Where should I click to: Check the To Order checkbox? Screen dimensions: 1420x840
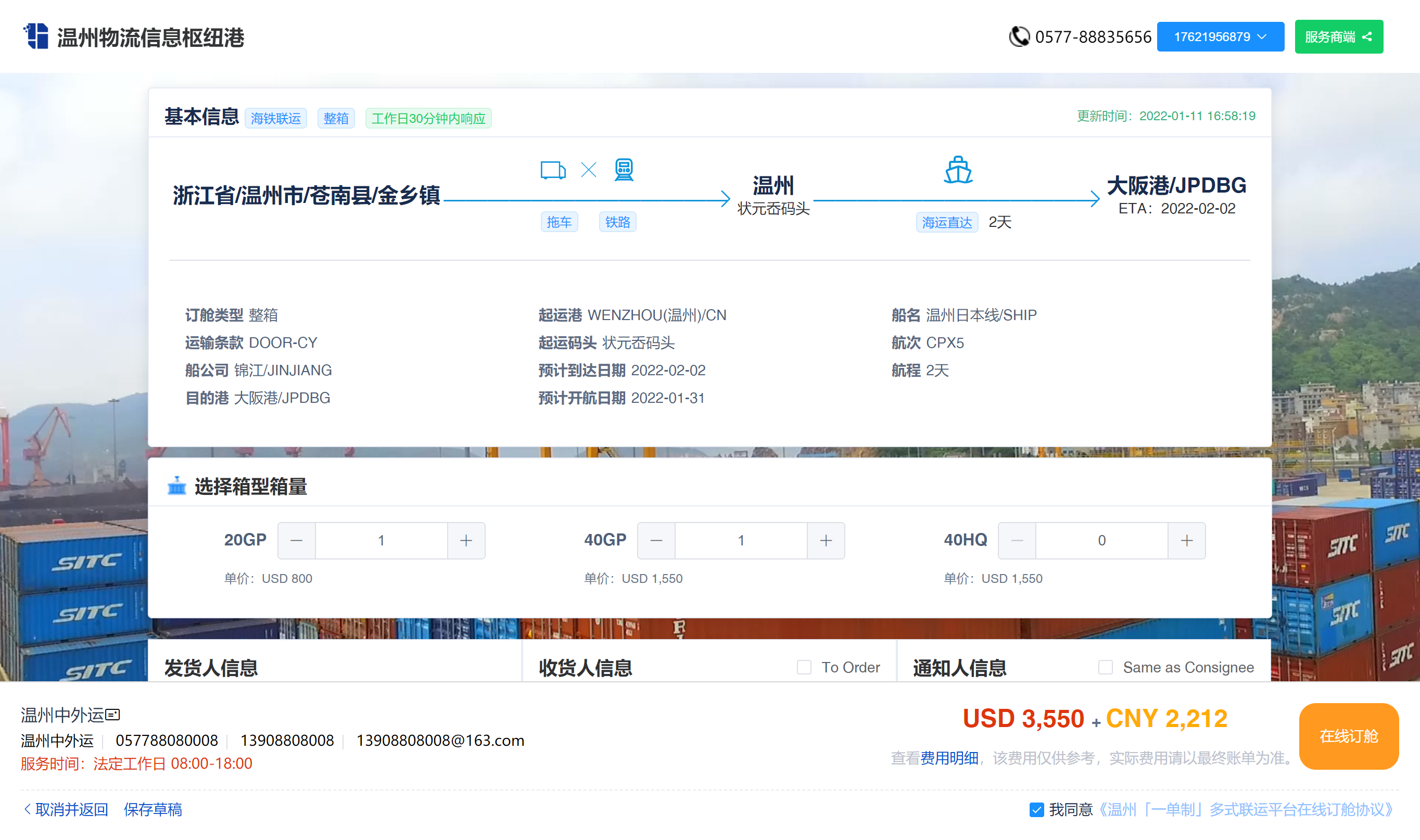804,667
